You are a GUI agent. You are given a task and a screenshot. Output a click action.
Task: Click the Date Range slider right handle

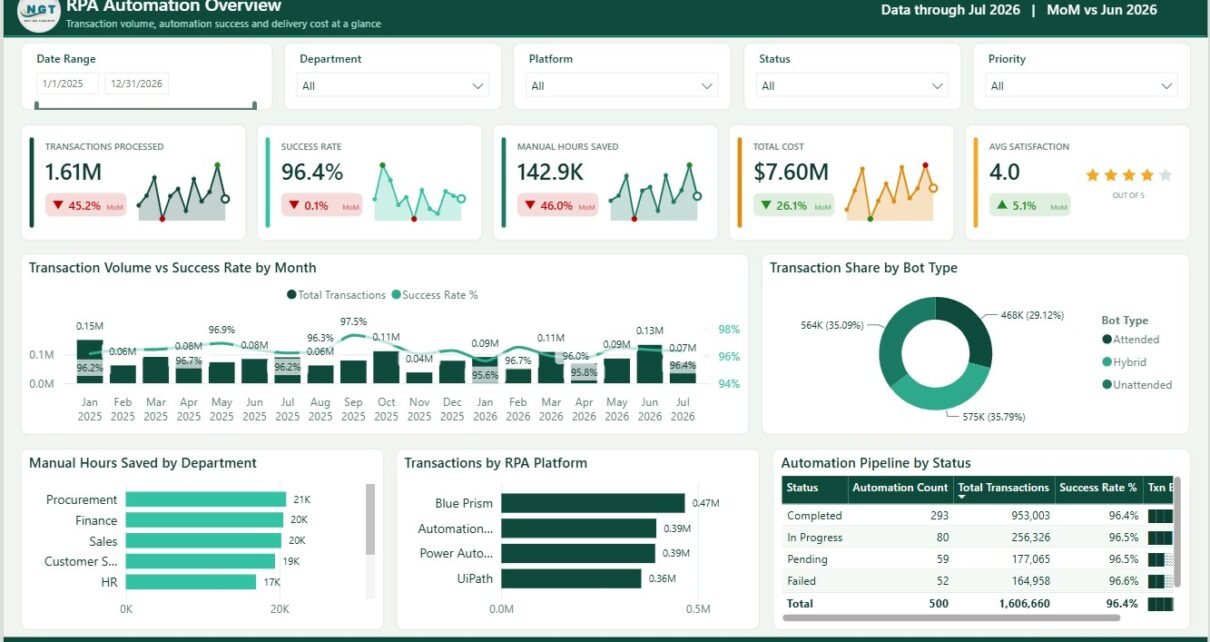pos(254,105)
